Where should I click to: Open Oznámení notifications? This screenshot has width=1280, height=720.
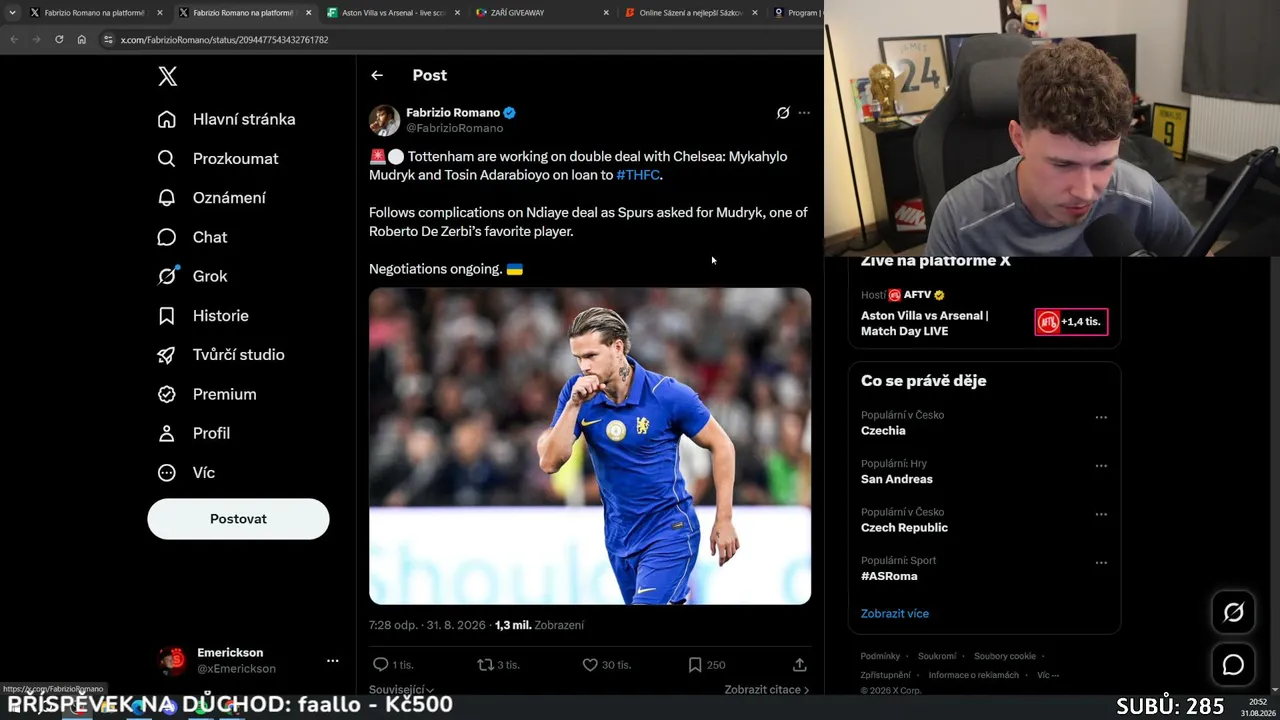coord(211,198)
